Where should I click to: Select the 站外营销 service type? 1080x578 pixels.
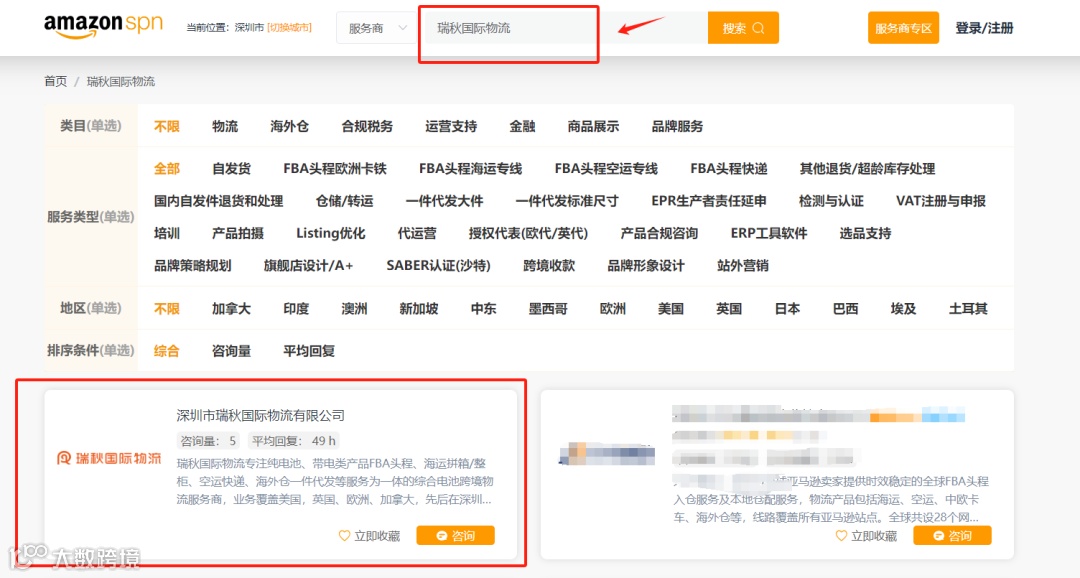point(742,265)
